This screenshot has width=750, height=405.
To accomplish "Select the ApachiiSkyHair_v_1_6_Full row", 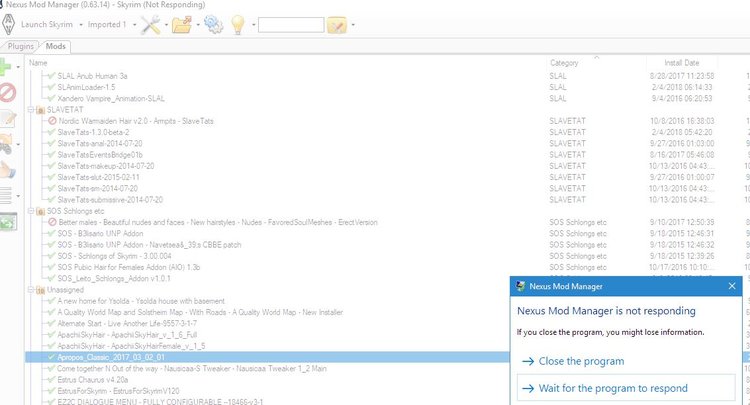I will click(127, 335).
